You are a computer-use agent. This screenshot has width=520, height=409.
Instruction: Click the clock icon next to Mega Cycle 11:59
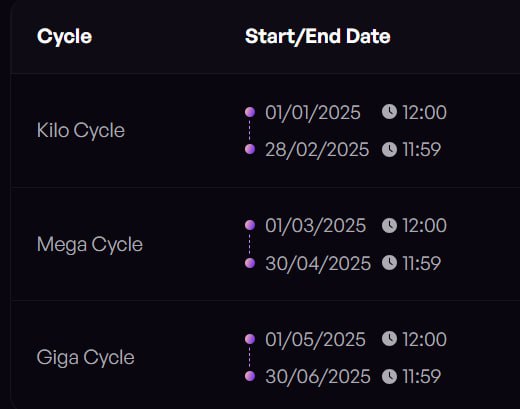tap(389, 263)
